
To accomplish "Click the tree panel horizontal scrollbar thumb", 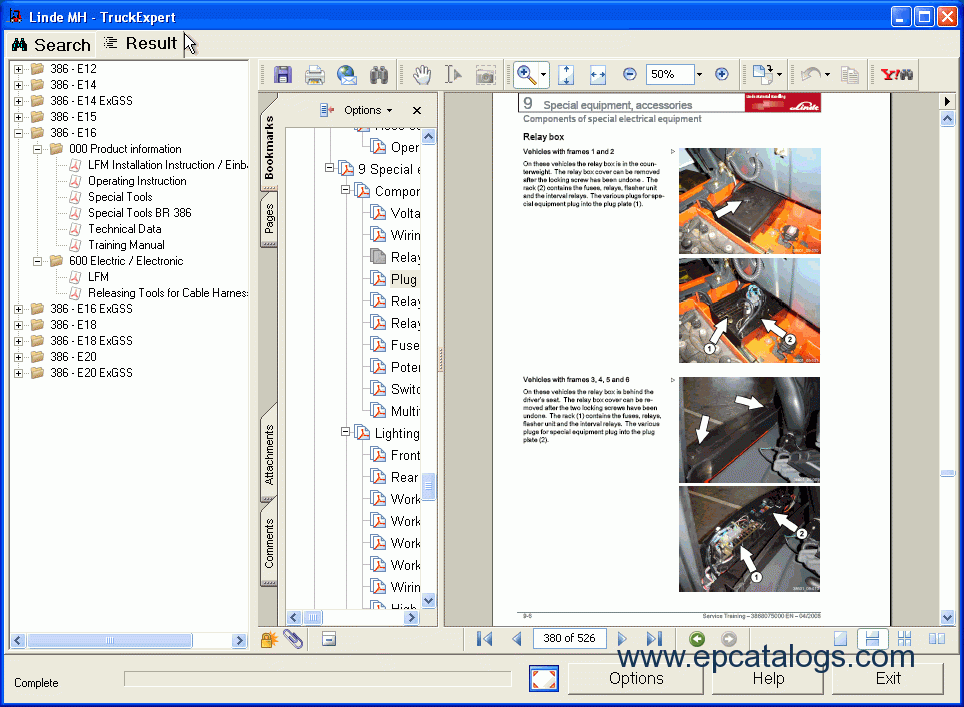I will coord(110,641).
